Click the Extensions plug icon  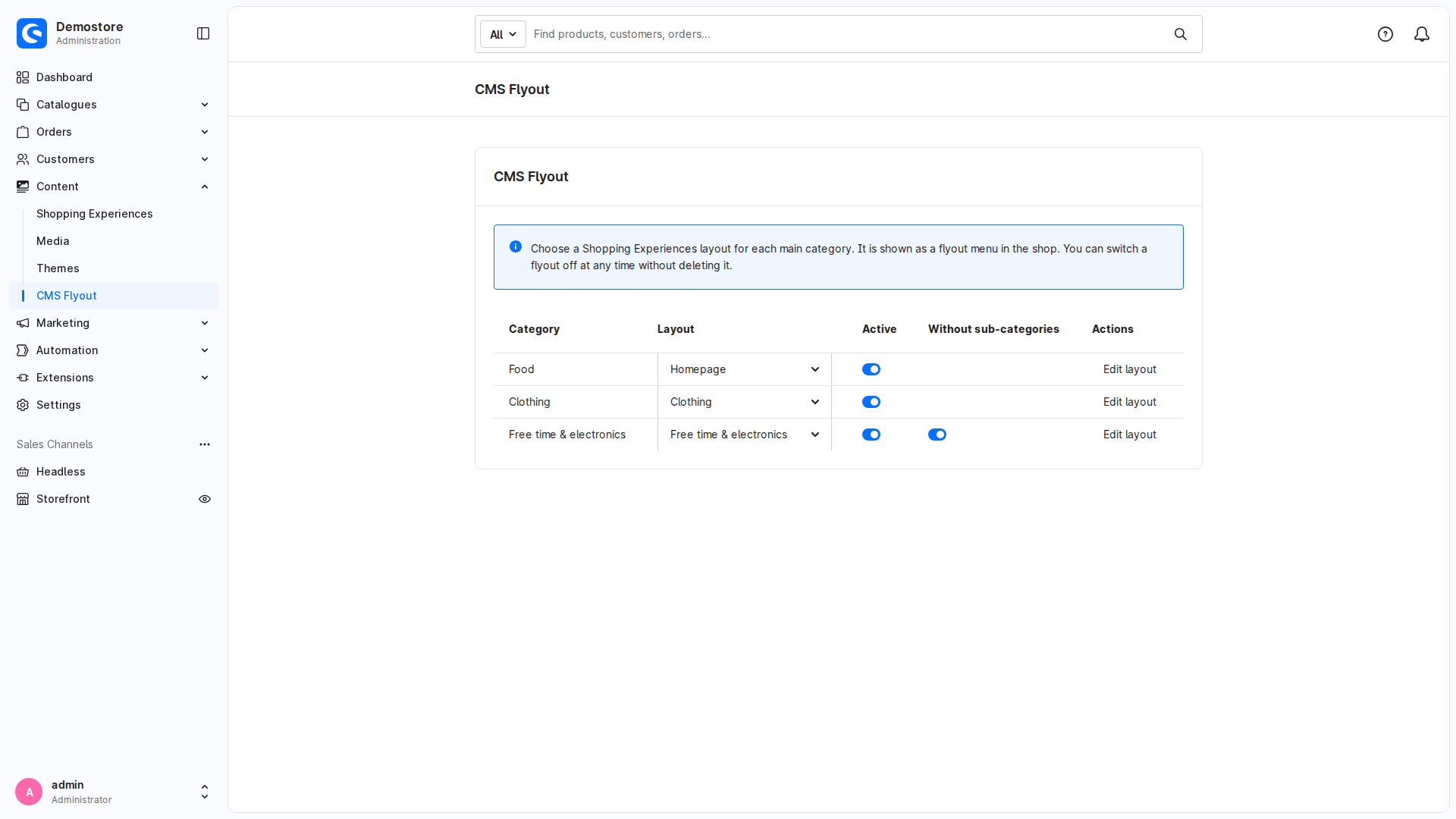23,378
